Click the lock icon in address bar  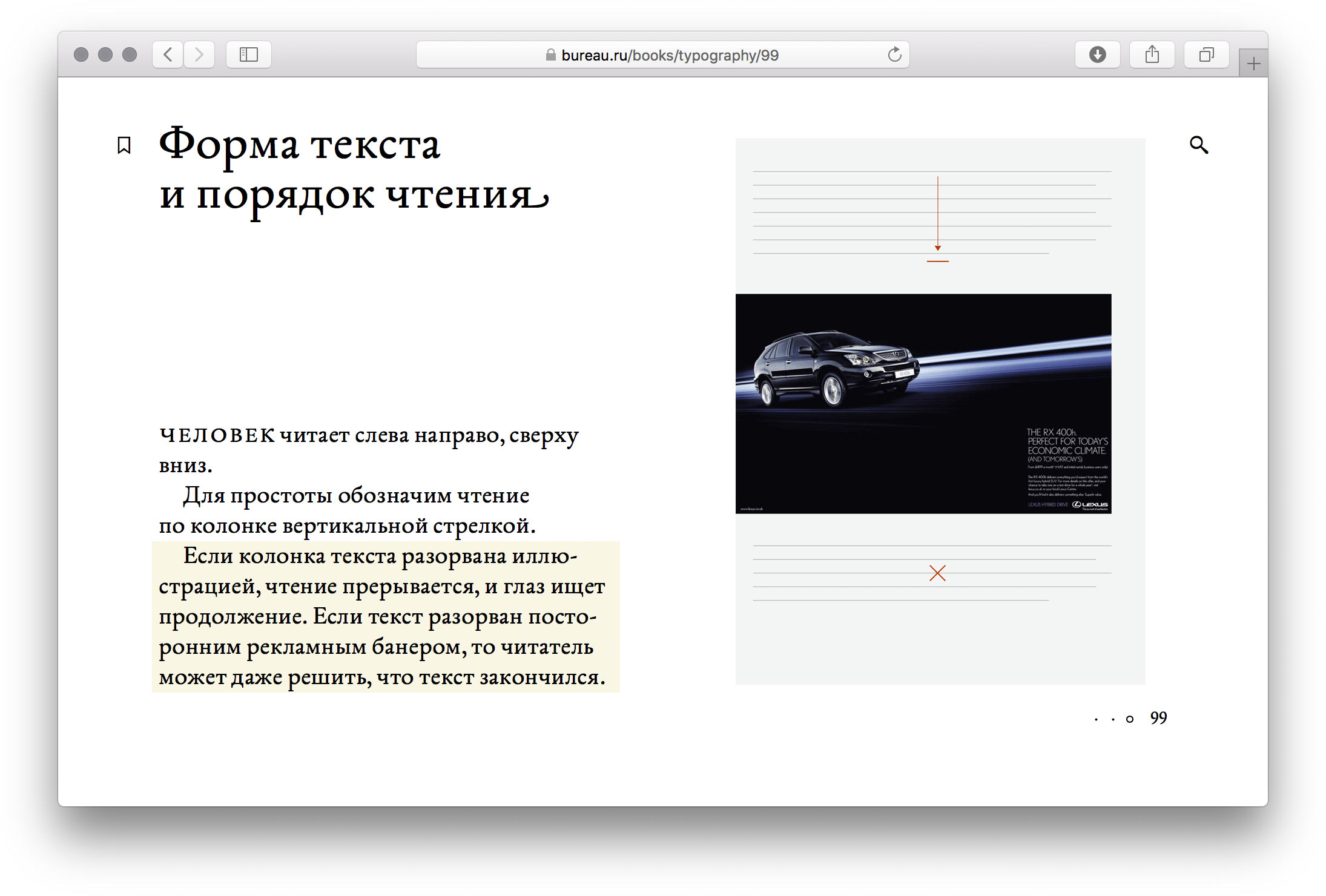(x=550, y=55)
